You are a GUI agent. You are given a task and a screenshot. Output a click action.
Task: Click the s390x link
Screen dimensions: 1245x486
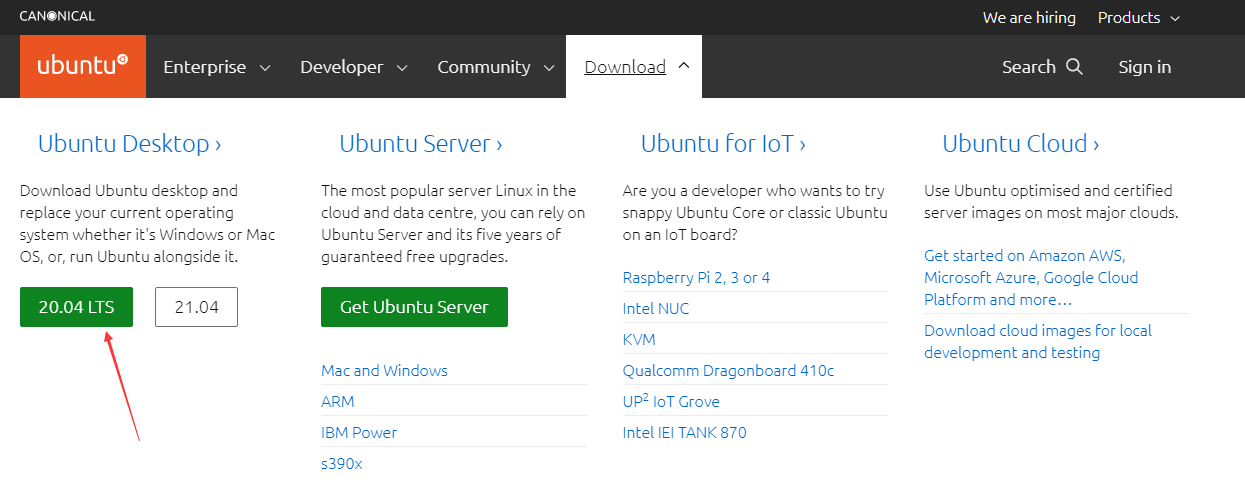340,464
